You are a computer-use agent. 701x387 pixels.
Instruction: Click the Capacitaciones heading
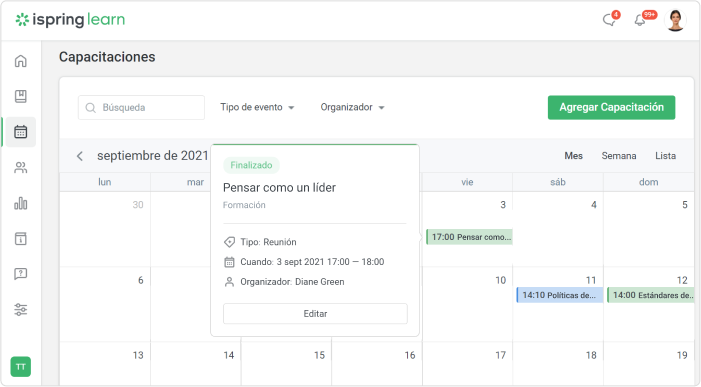tap(107, 57)
